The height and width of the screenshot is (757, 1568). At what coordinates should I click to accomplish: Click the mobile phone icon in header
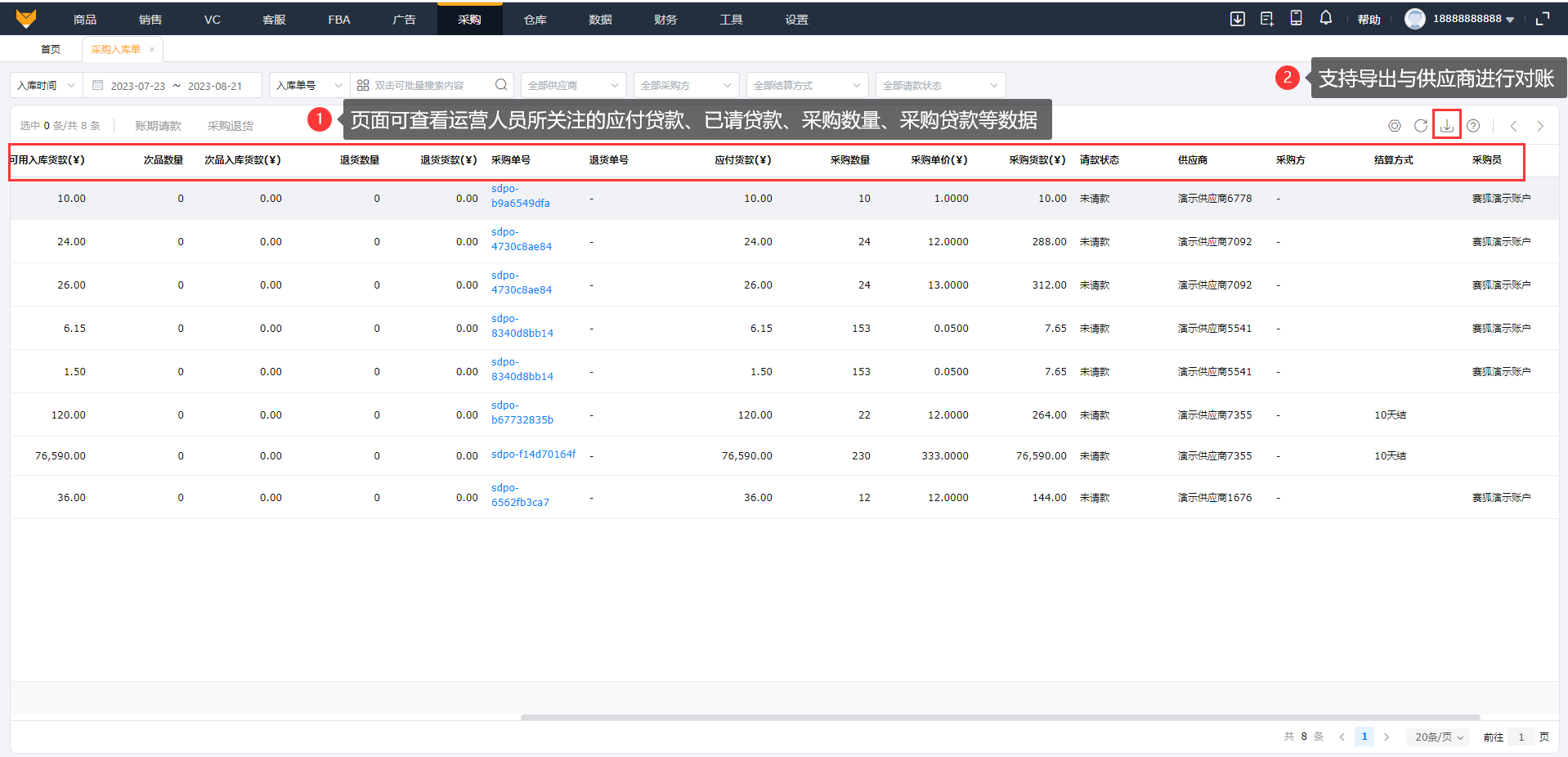(1296, 18)
